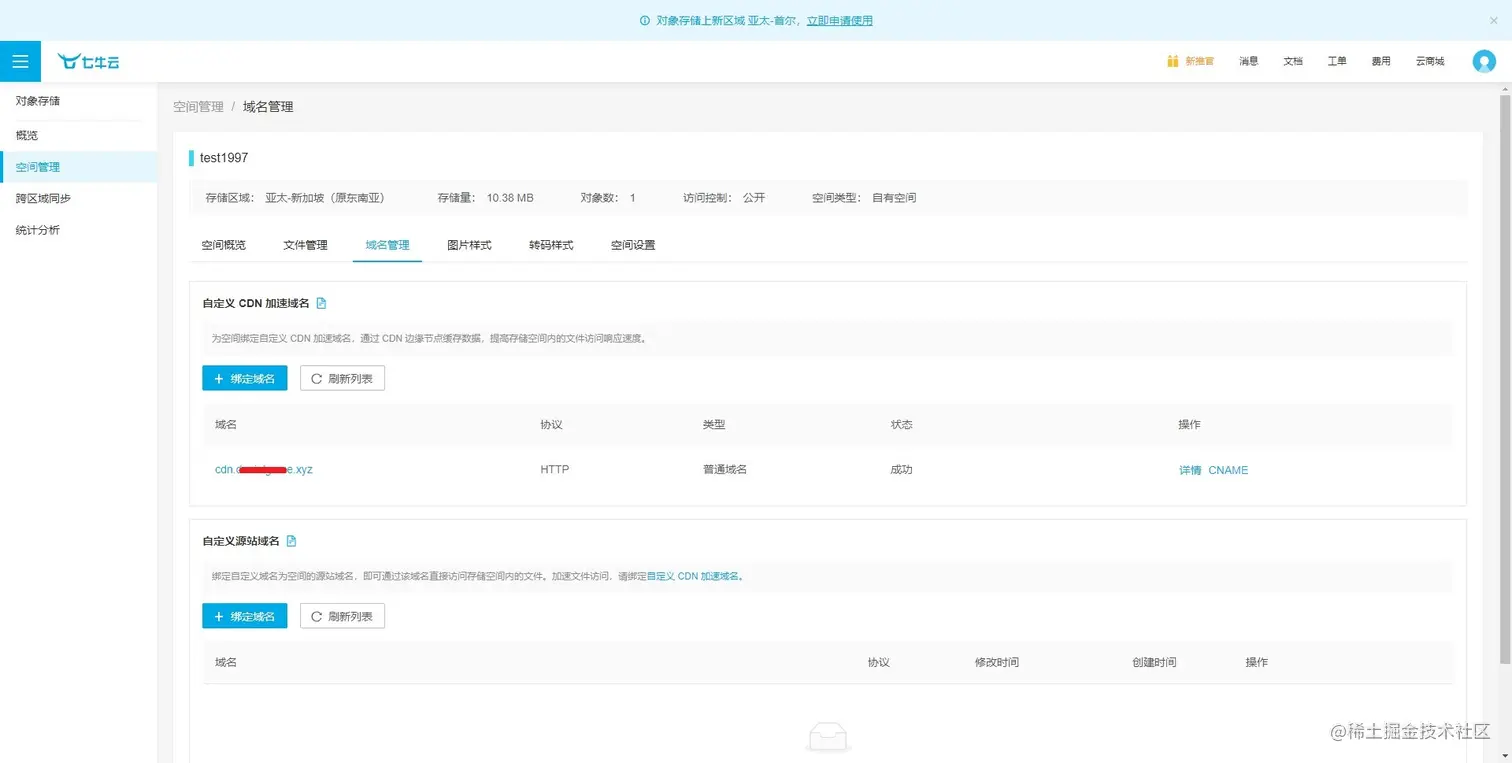Viewport: 1512px width, 763px height.
Task: Click 刷新列表 button under CDN 加速域名
Action: (342, 378)
